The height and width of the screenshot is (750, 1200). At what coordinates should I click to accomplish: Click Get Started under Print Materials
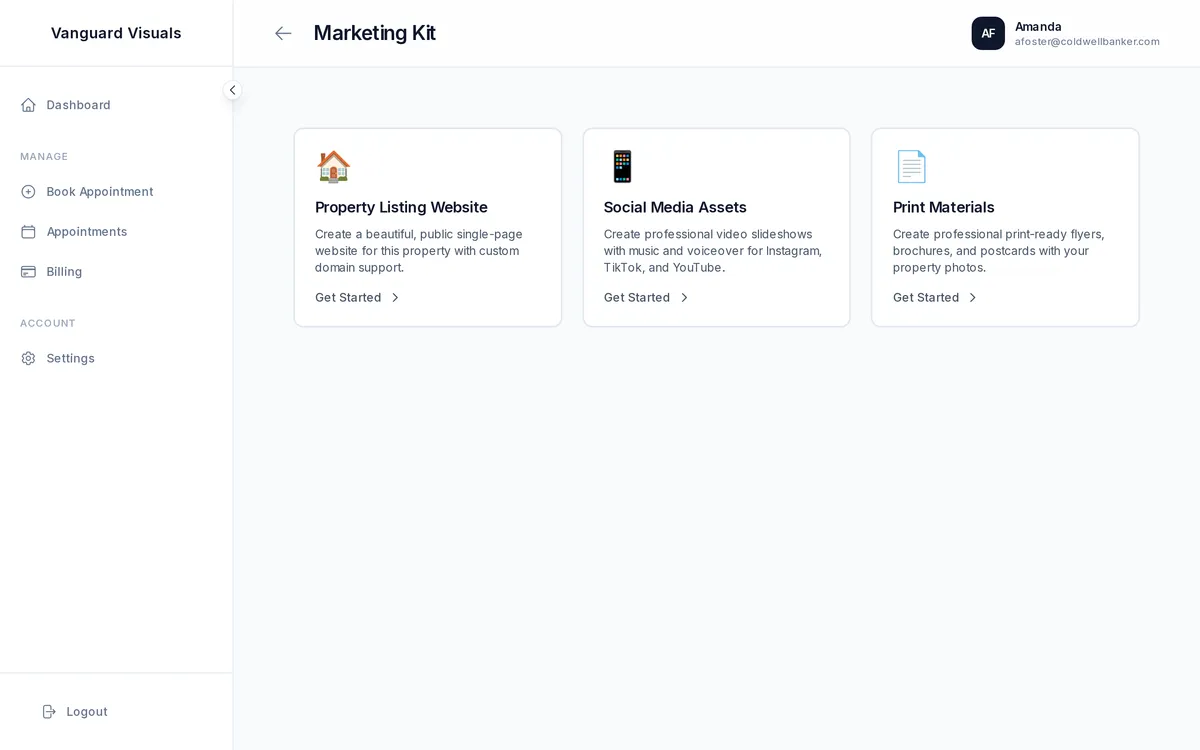pyautogui.click(x=925, y=297)
